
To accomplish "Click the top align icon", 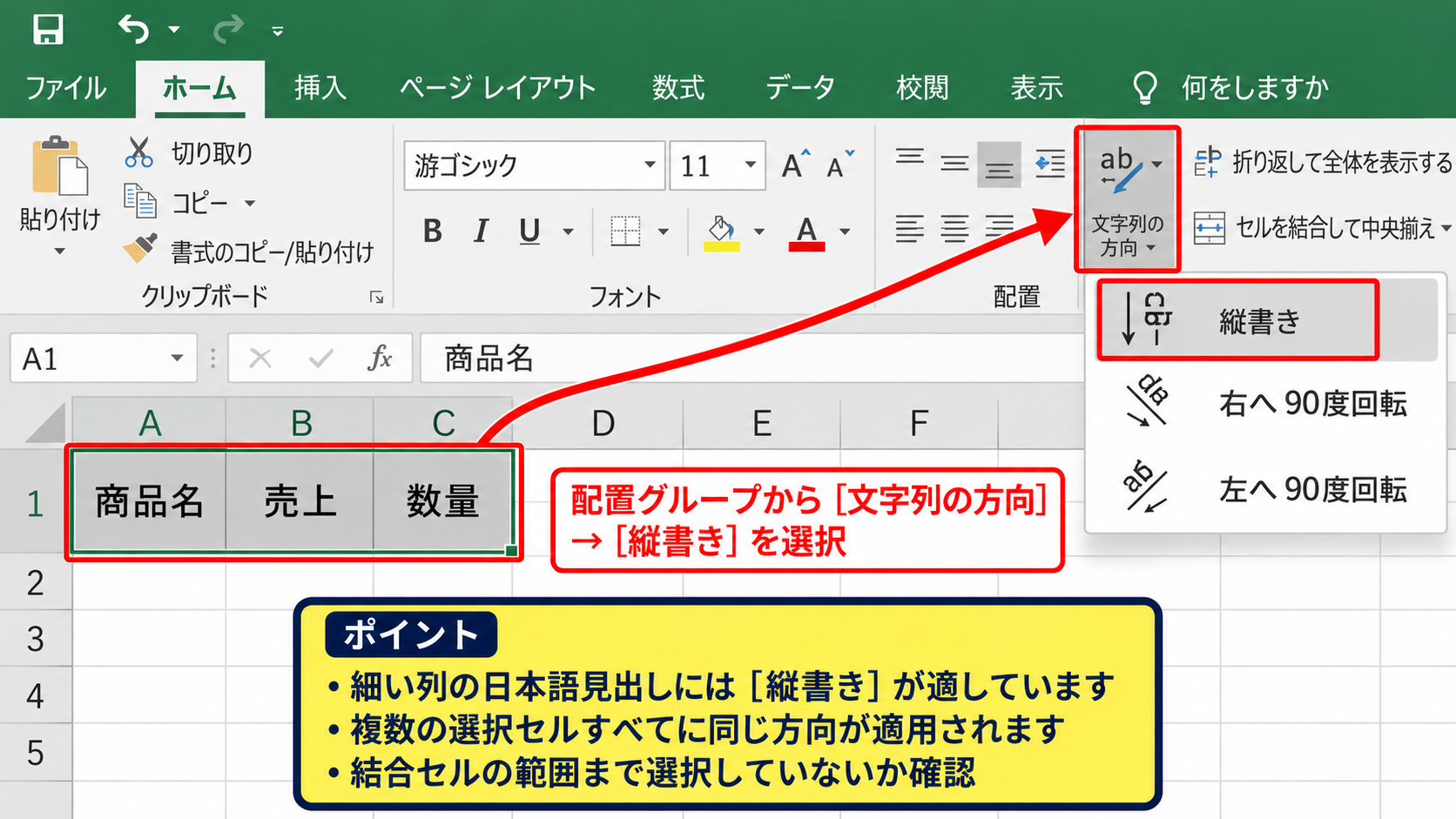I will coord(910,158).
